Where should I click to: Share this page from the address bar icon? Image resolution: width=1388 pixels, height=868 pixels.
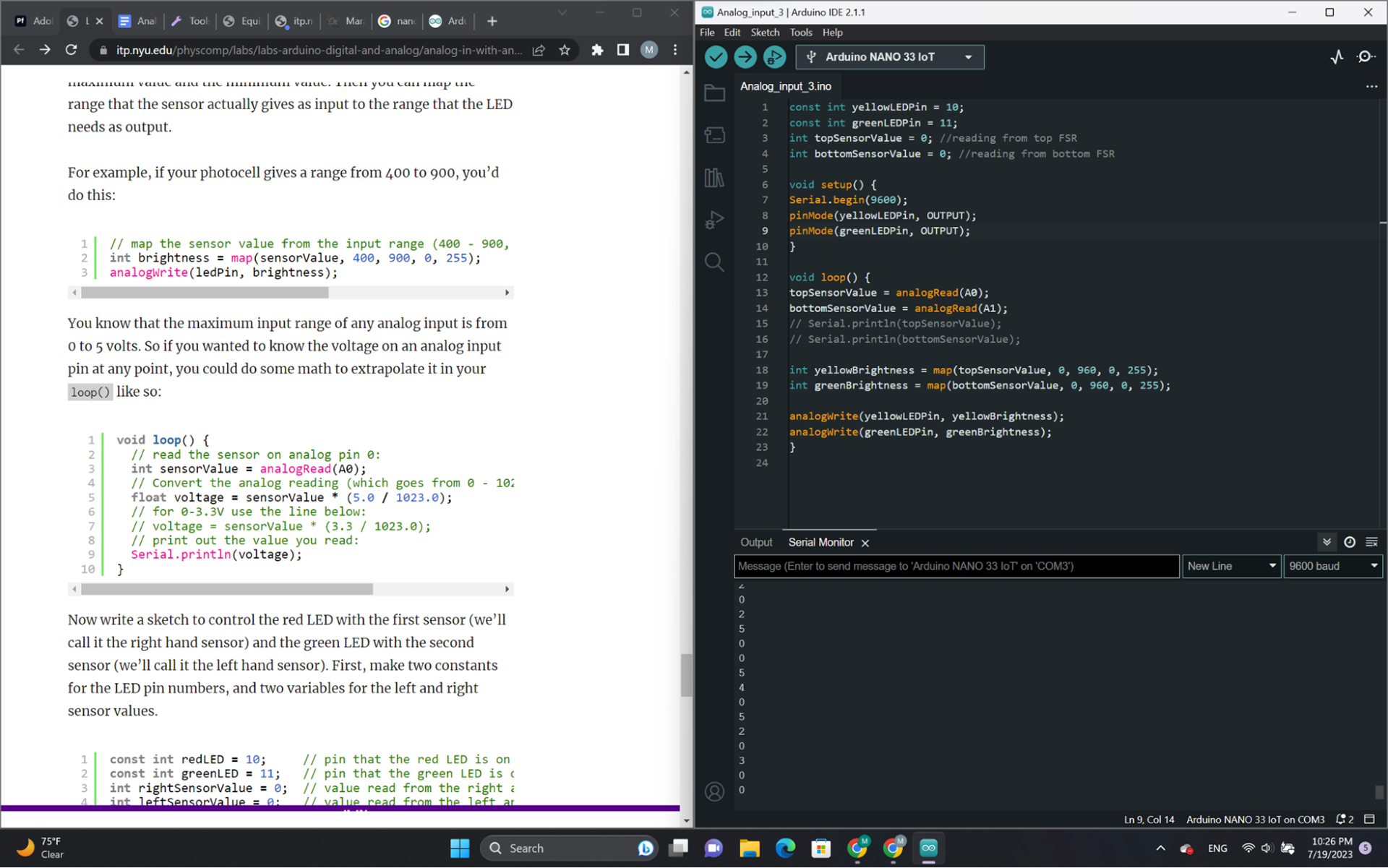click(539, 50)
